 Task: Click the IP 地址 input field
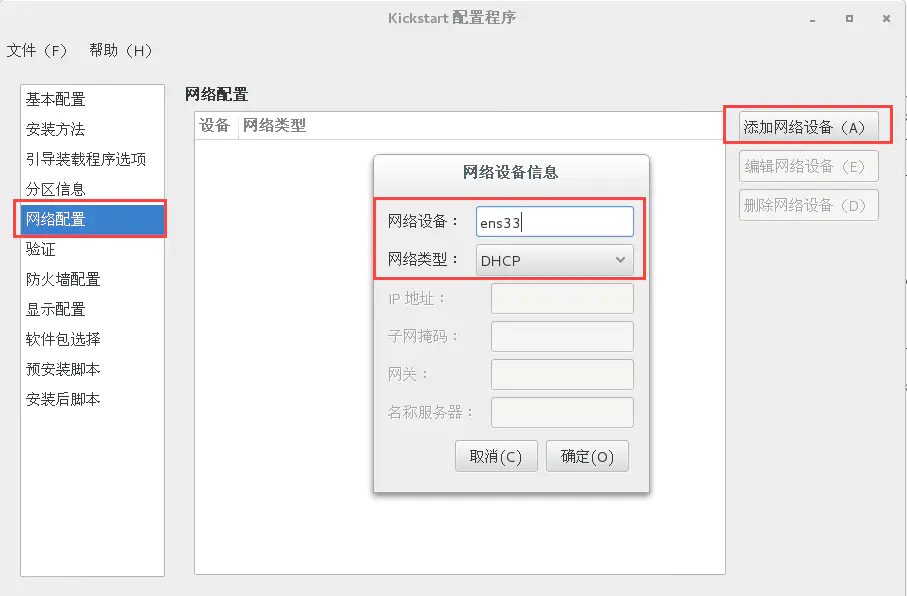coord(562,299)
